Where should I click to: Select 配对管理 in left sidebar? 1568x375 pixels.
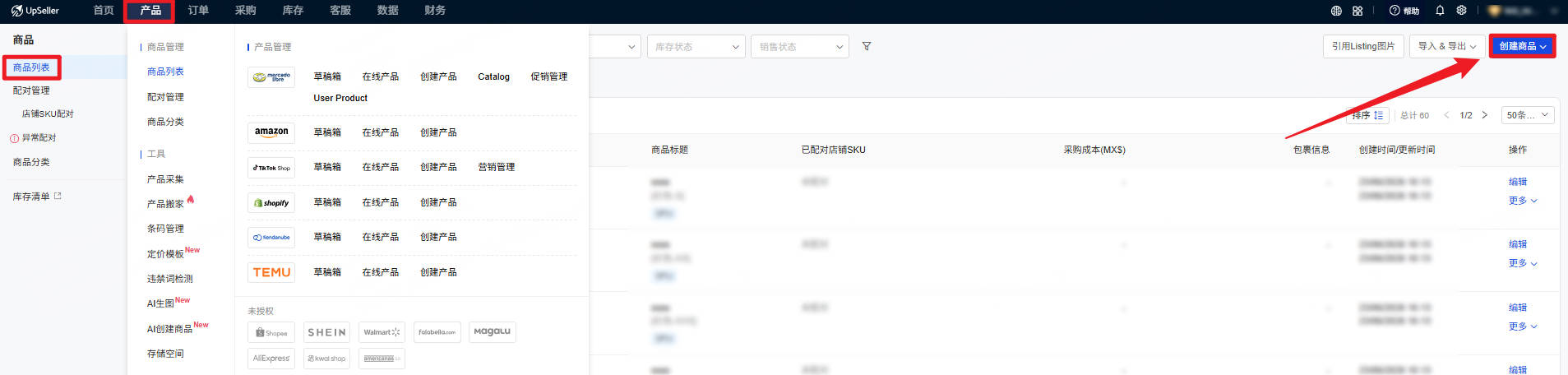pos(31,90)
